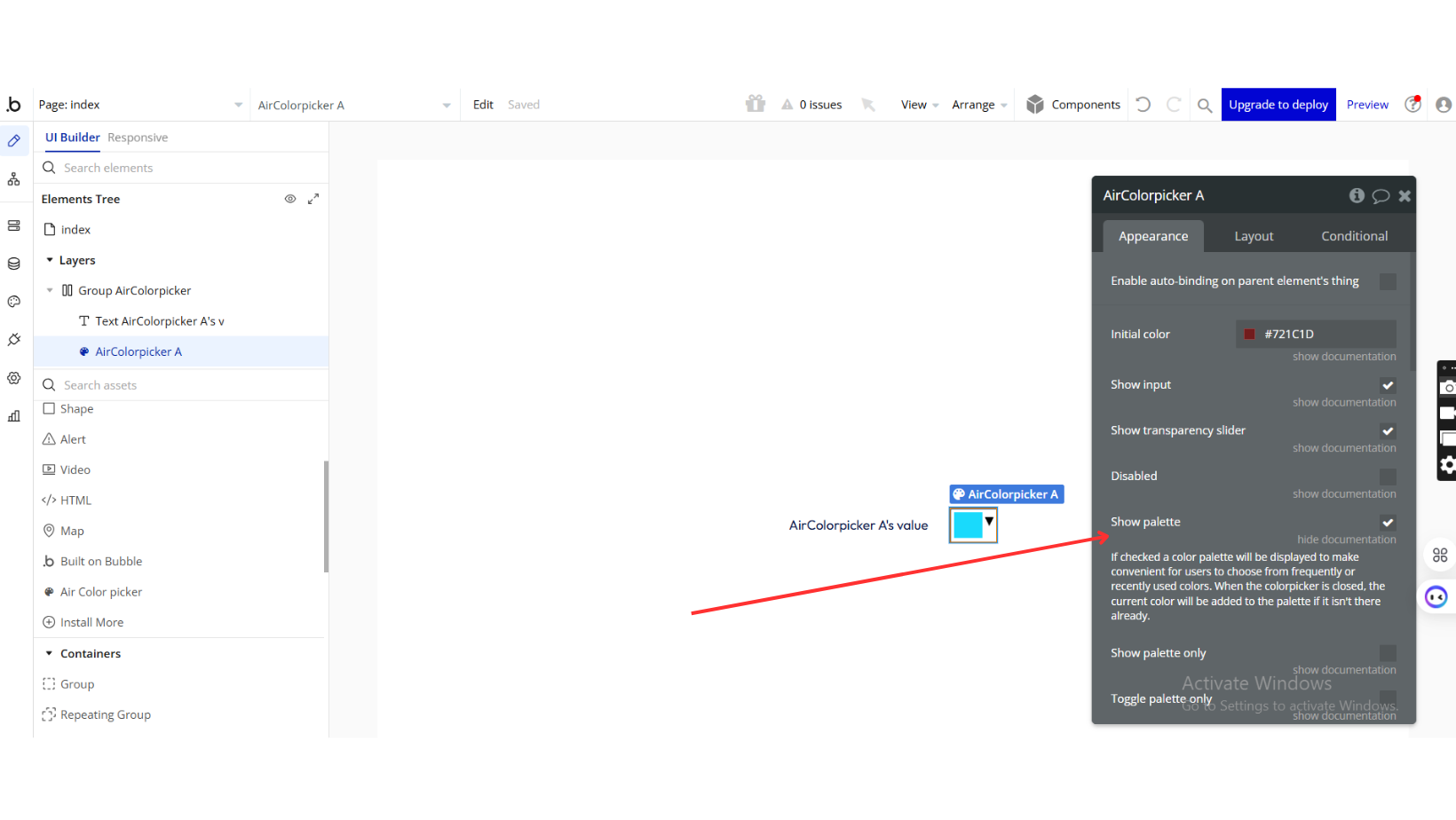Click the Initial color red swatch
This screenshot has width=1456, height=820.
1249,335
